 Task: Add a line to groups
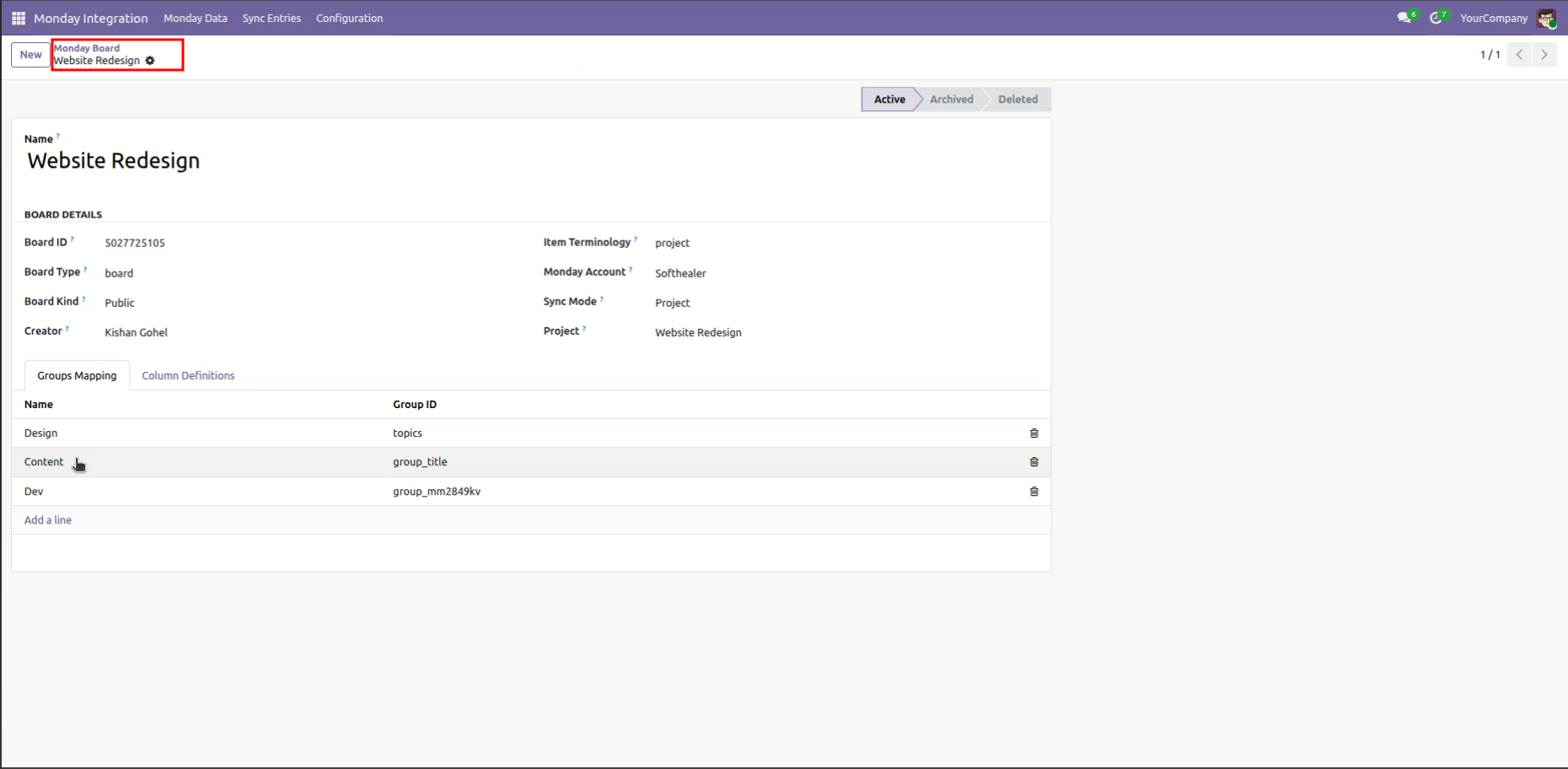tap(48, 520)
